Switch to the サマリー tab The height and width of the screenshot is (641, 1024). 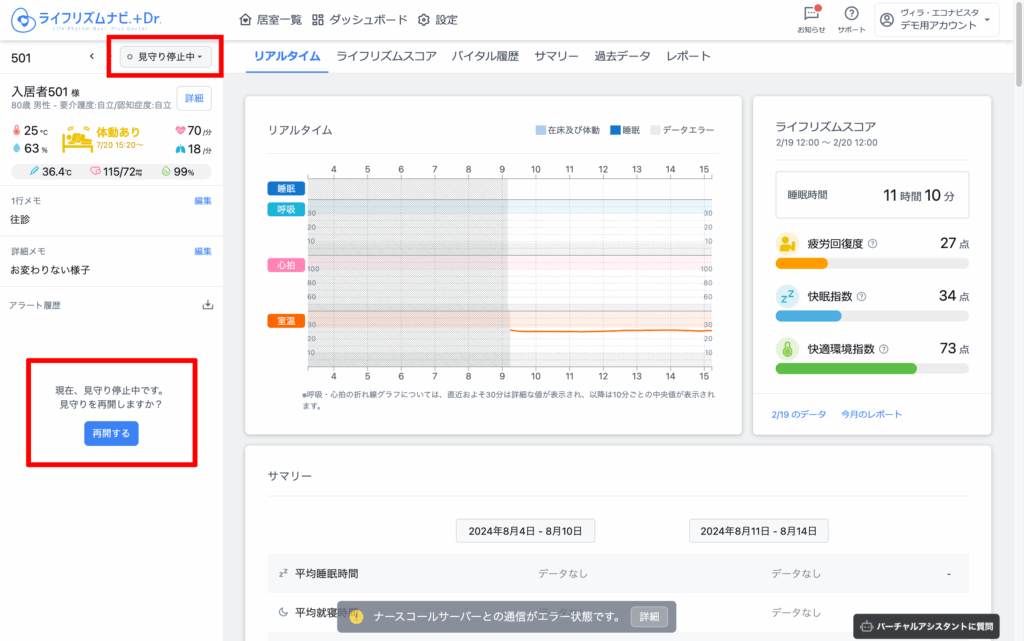coord(556,56)
